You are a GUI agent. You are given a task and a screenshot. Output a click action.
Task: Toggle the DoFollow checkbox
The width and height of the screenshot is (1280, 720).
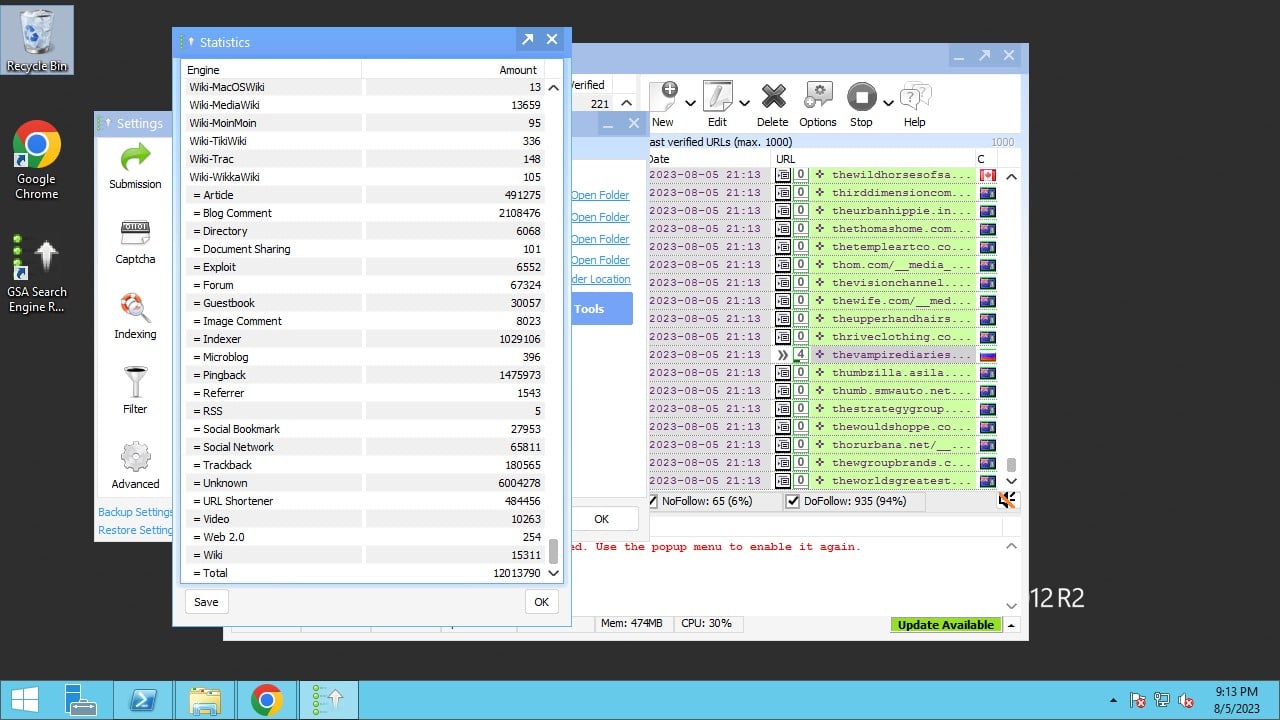pyautogui.click(x=793, y=501)
